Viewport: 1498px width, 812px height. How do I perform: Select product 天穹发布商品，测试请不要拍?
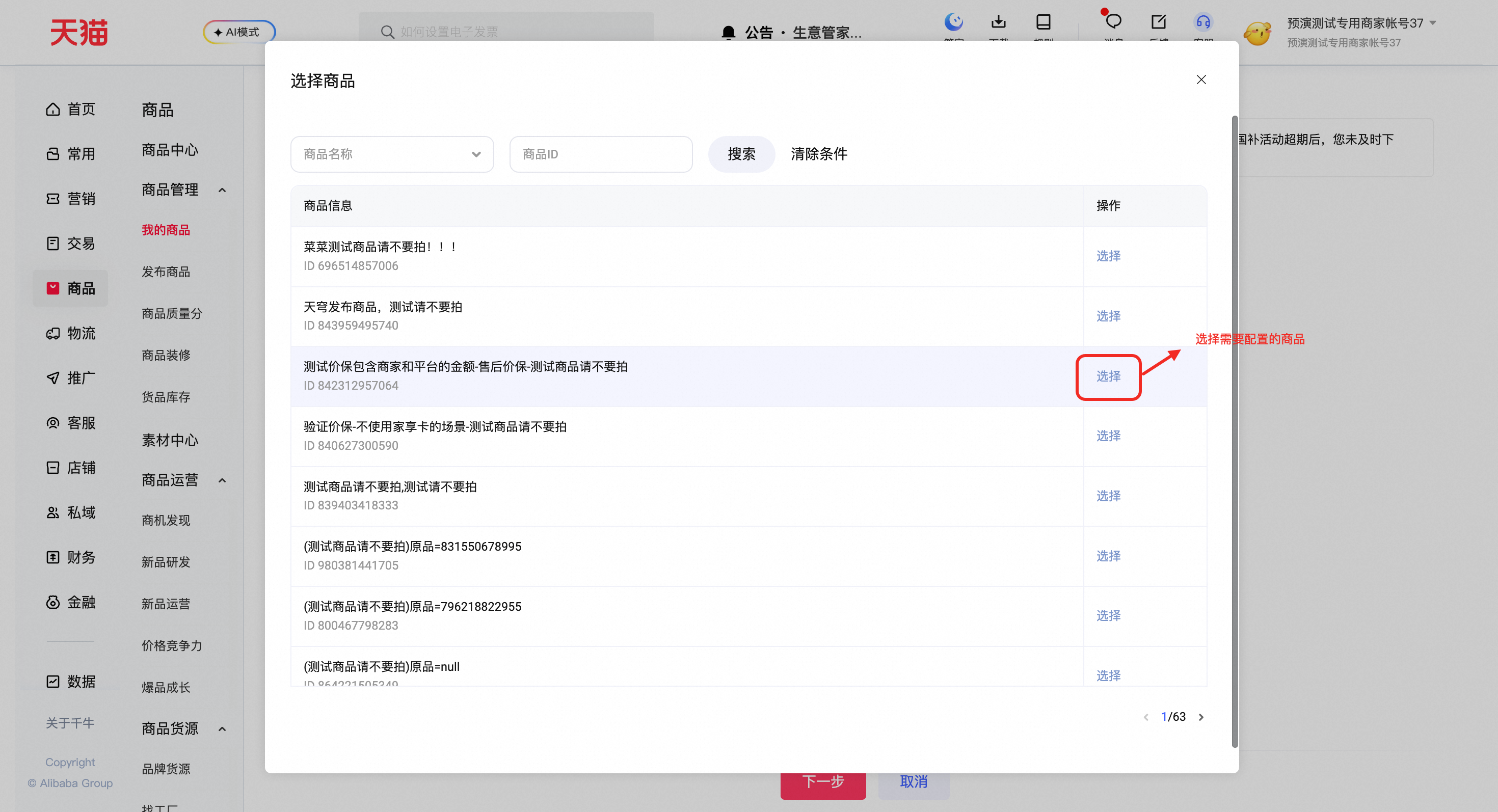click(x=1108, y=316)
